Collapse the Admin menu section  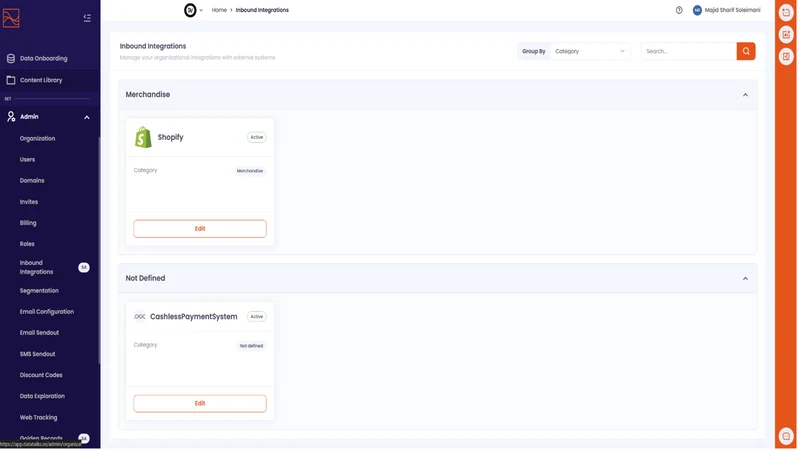tap(87, 117)
